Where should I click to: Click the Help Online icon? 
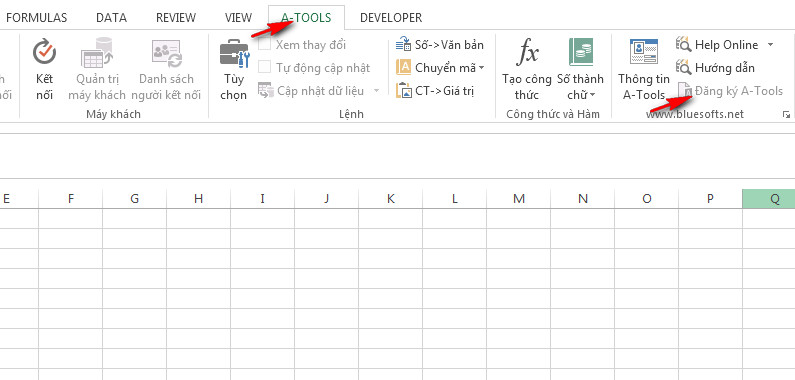683,45
